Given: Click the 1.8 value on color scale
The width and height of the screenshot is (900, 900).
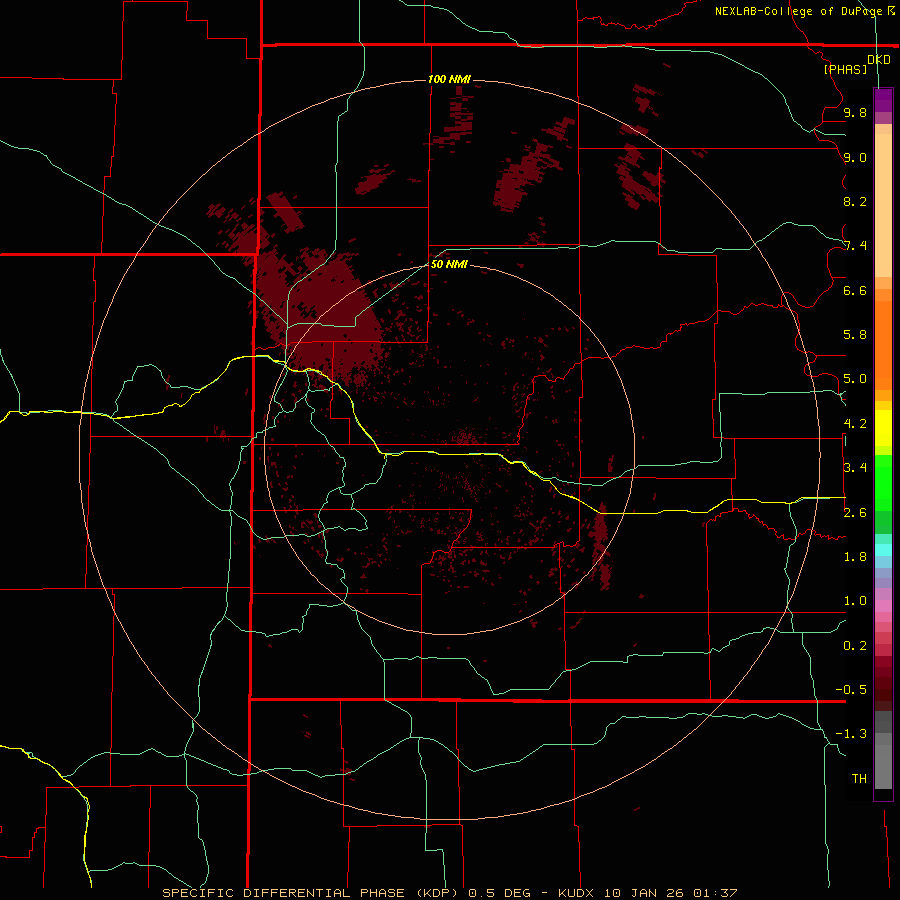Looking at the screenshot, I should click(855, 557).
